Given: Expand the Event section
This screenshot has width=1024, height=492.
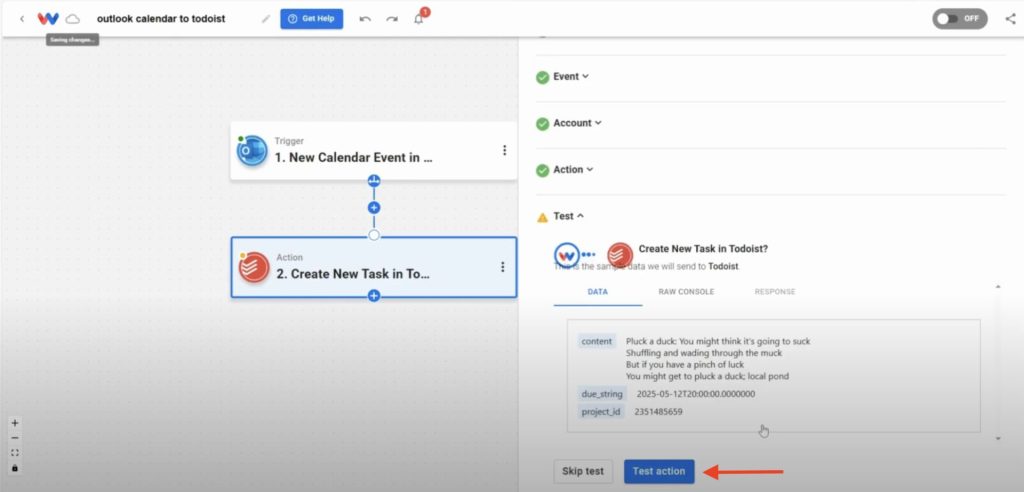Looking at the screenshot, I should (571, 76).
